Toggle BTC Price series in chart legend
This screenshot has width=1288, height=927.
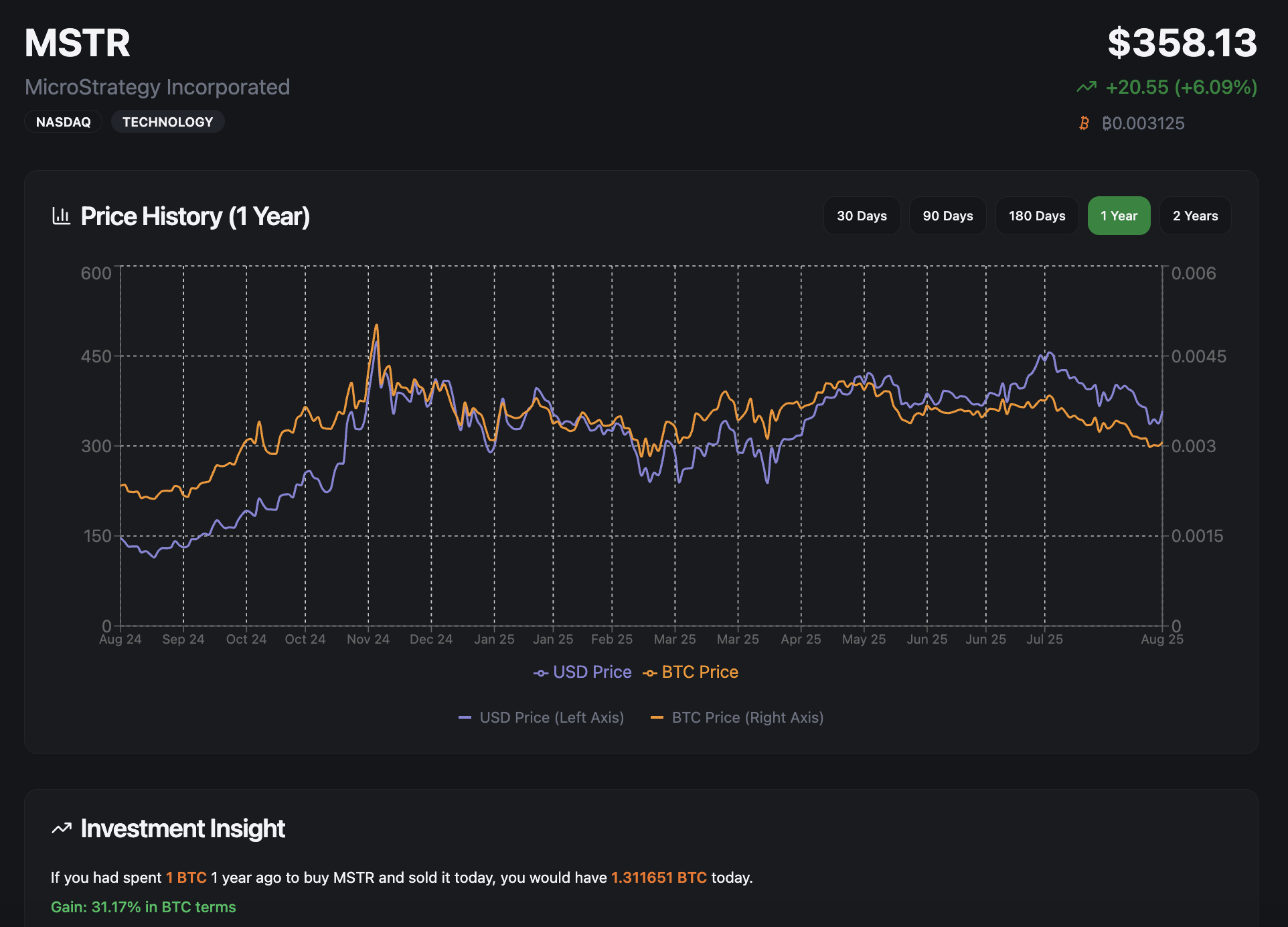pos(690,672)
